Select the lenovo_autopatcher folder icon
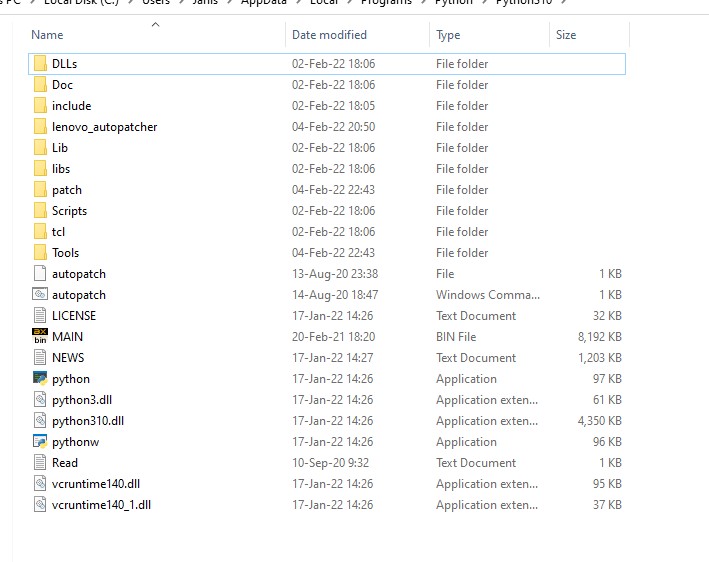The height and width of the screenshot is (562, 709). (40, 127)
